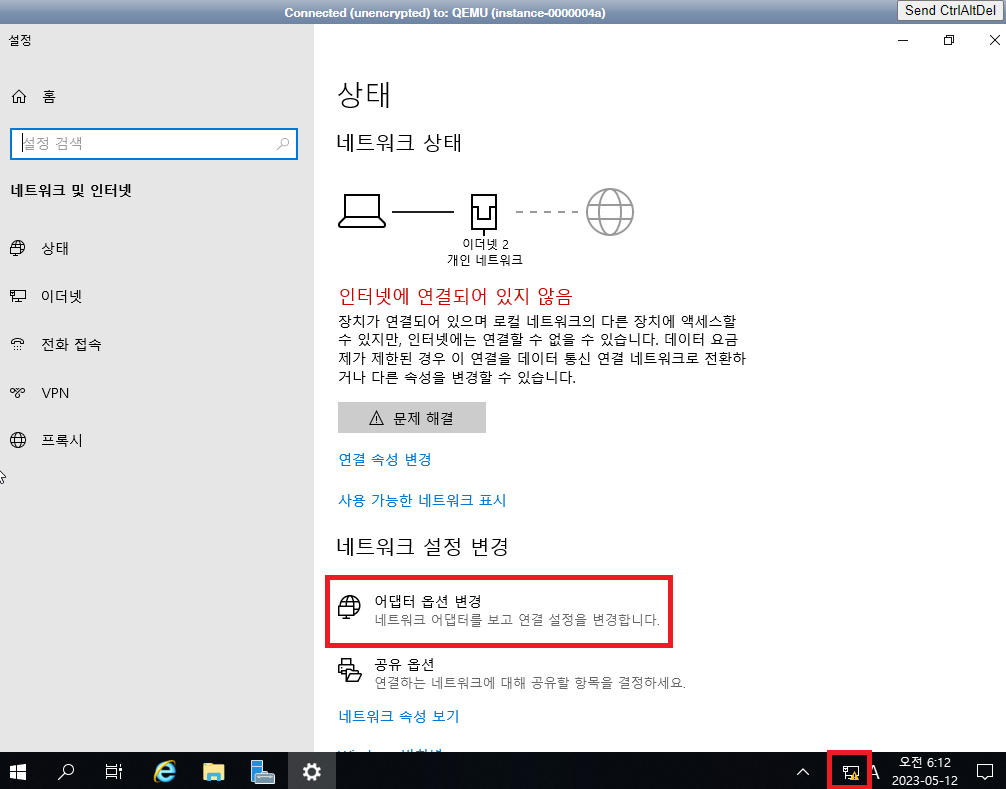Click the 인터넷에 연결되어 있지 않음 status text

[455, 296]
